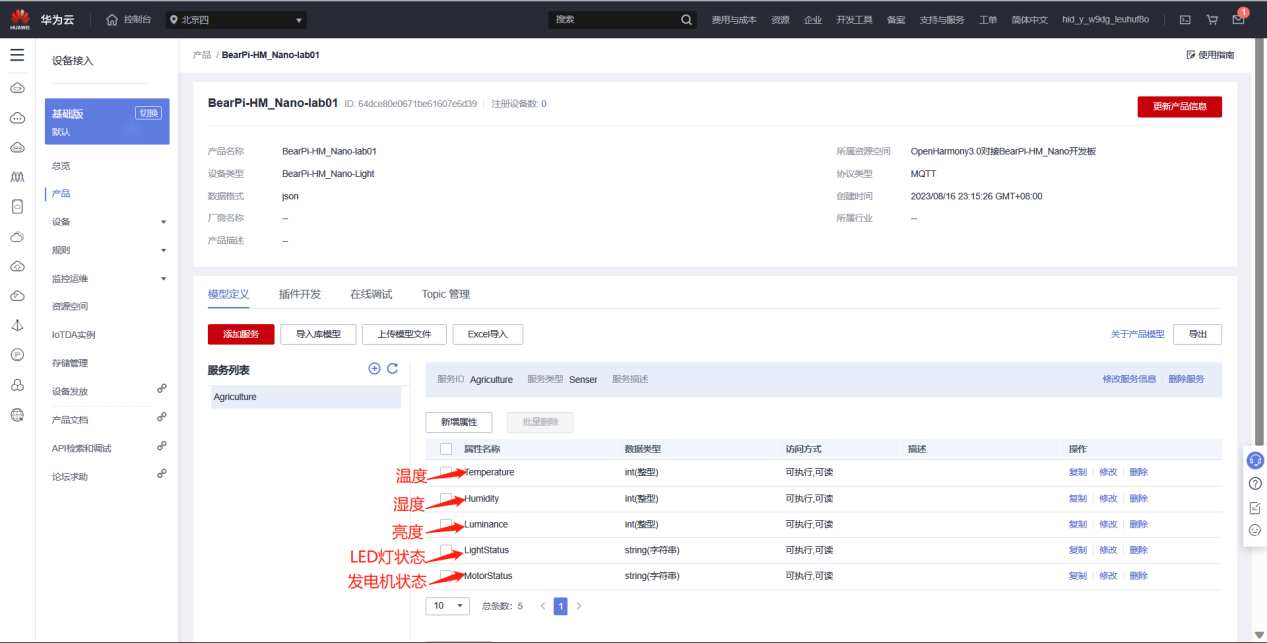
Task: Switch to the 插件开发 tab
Action: [300, 294]
